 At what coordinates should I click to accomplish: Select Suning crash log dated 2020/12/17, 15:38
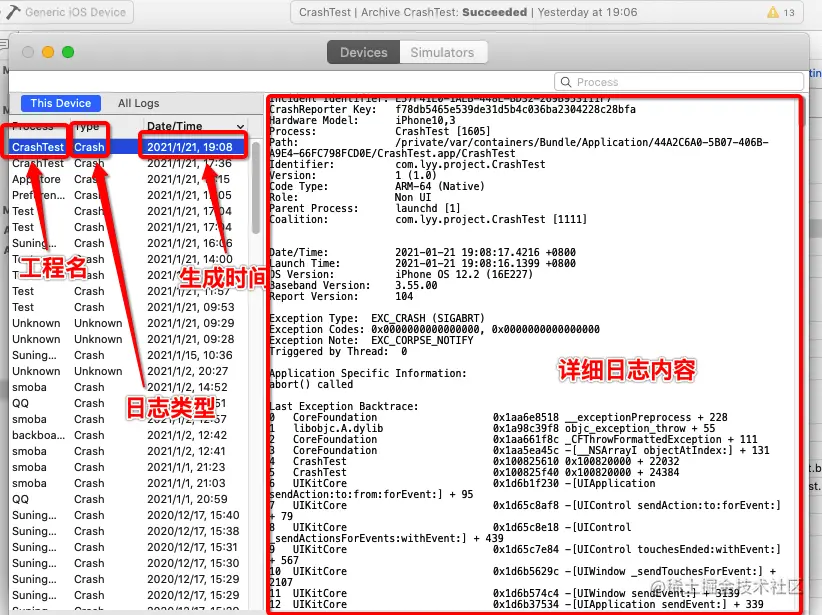click(x=128, y=531)
